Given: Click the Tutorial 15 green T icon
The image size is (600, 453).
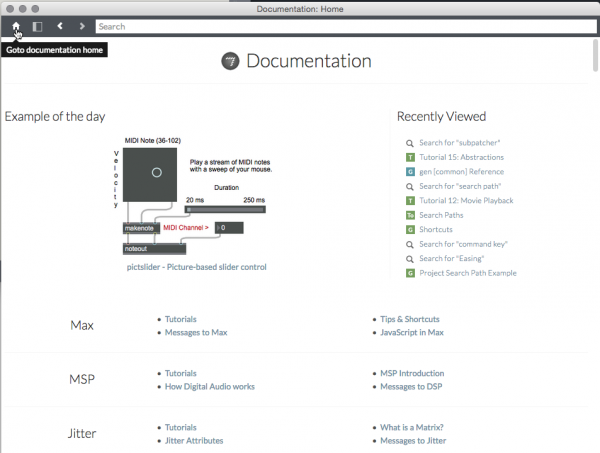Looking at the screenshot, I should (x=410, y=157).
